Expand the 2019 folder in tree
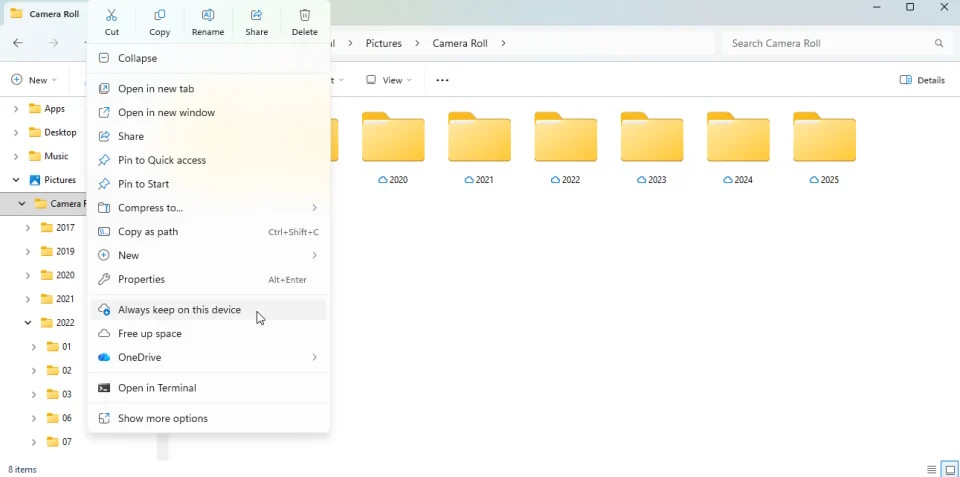 pyautogui.click(x=28, y=251)
